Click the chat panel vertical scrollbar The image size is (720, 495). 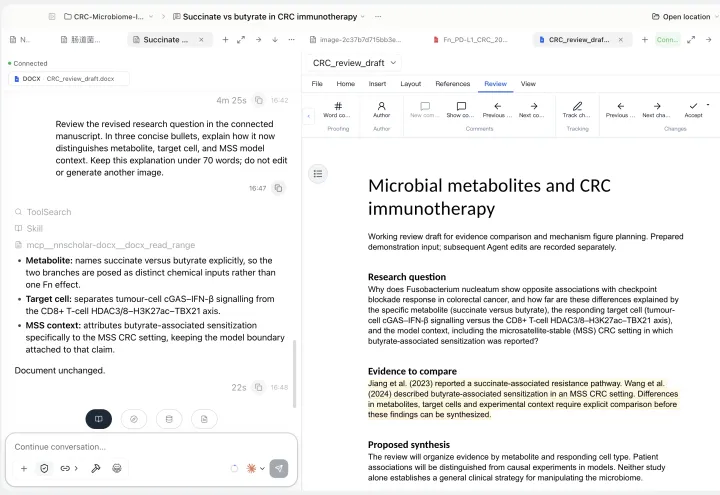click(294, 373)
